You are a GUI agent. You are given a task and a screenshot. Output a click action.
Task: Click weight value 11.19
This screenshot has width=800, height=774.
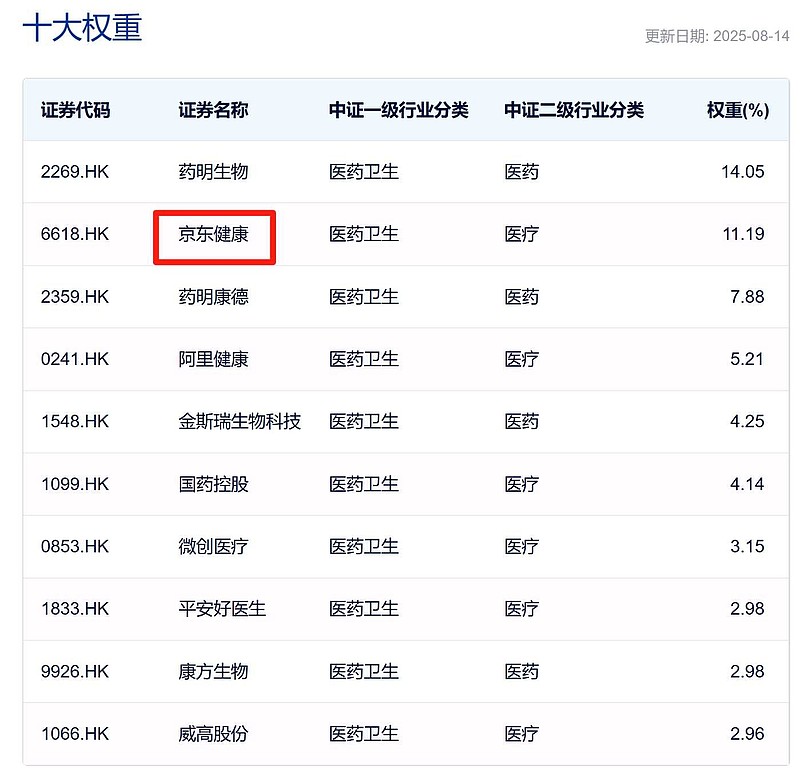point(743,234)
